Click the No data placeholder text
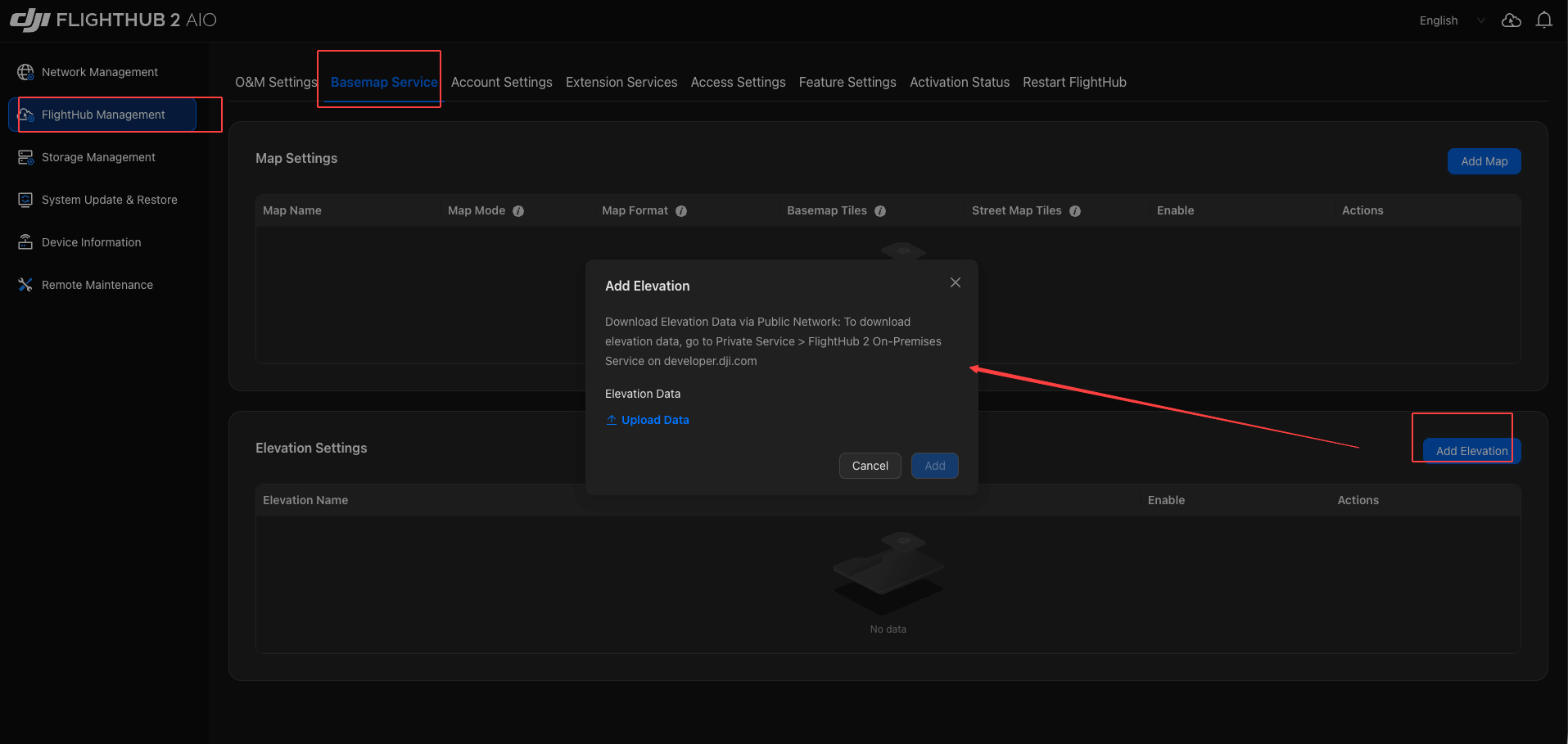The width and height of the screenshot is (1568, 744). 888,629
